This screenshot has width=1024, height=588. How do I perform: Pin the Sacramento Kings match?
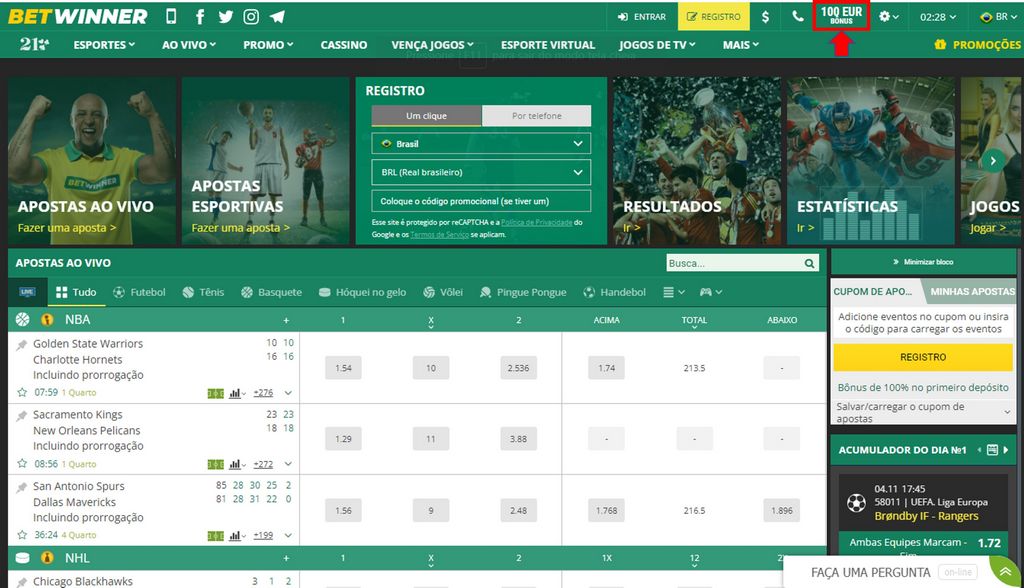pyautogui.click(x=22, y=416)
